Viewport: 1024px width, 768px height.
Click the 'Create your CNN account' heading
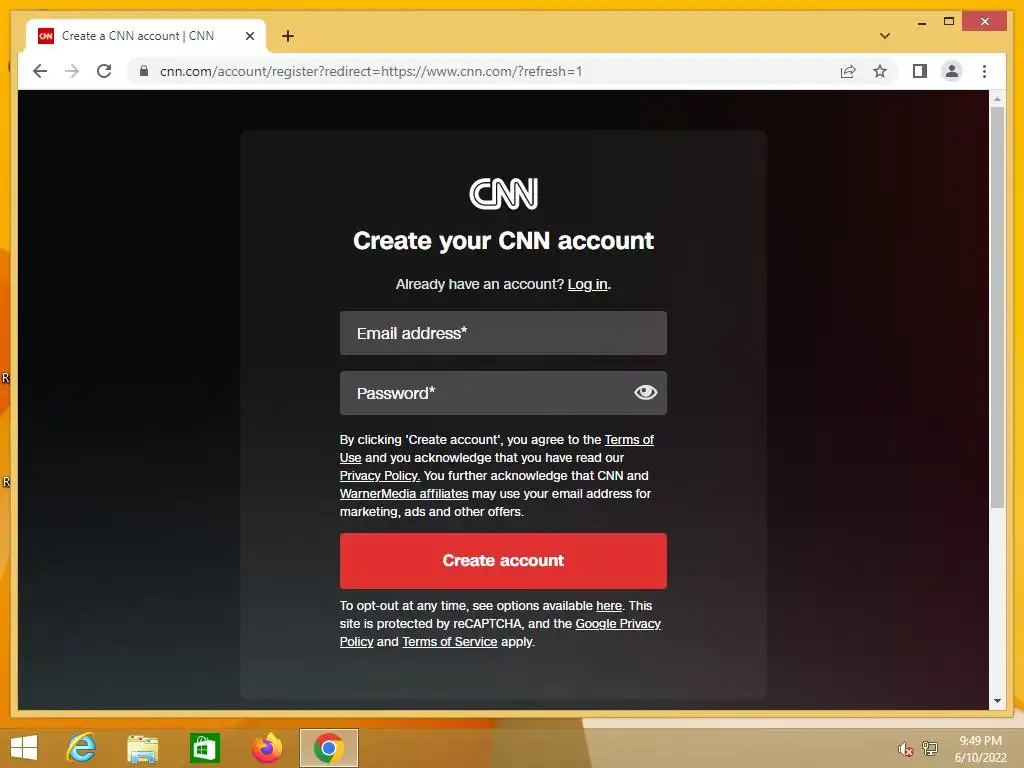(x=503, y=241)
